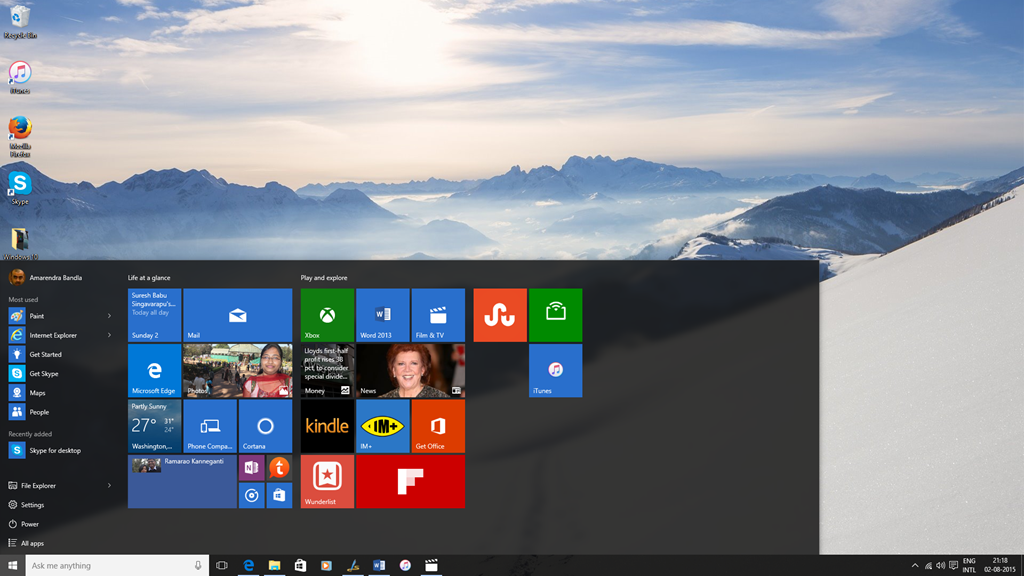This screenshot has height=576, width=1024.
Task: Open the Kindle tile
Action: 327,426
